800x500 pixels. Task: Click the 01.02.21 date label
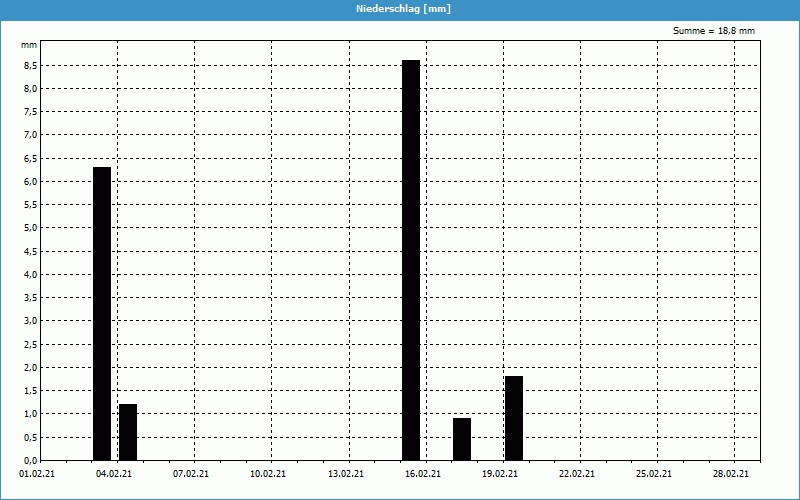37,475
